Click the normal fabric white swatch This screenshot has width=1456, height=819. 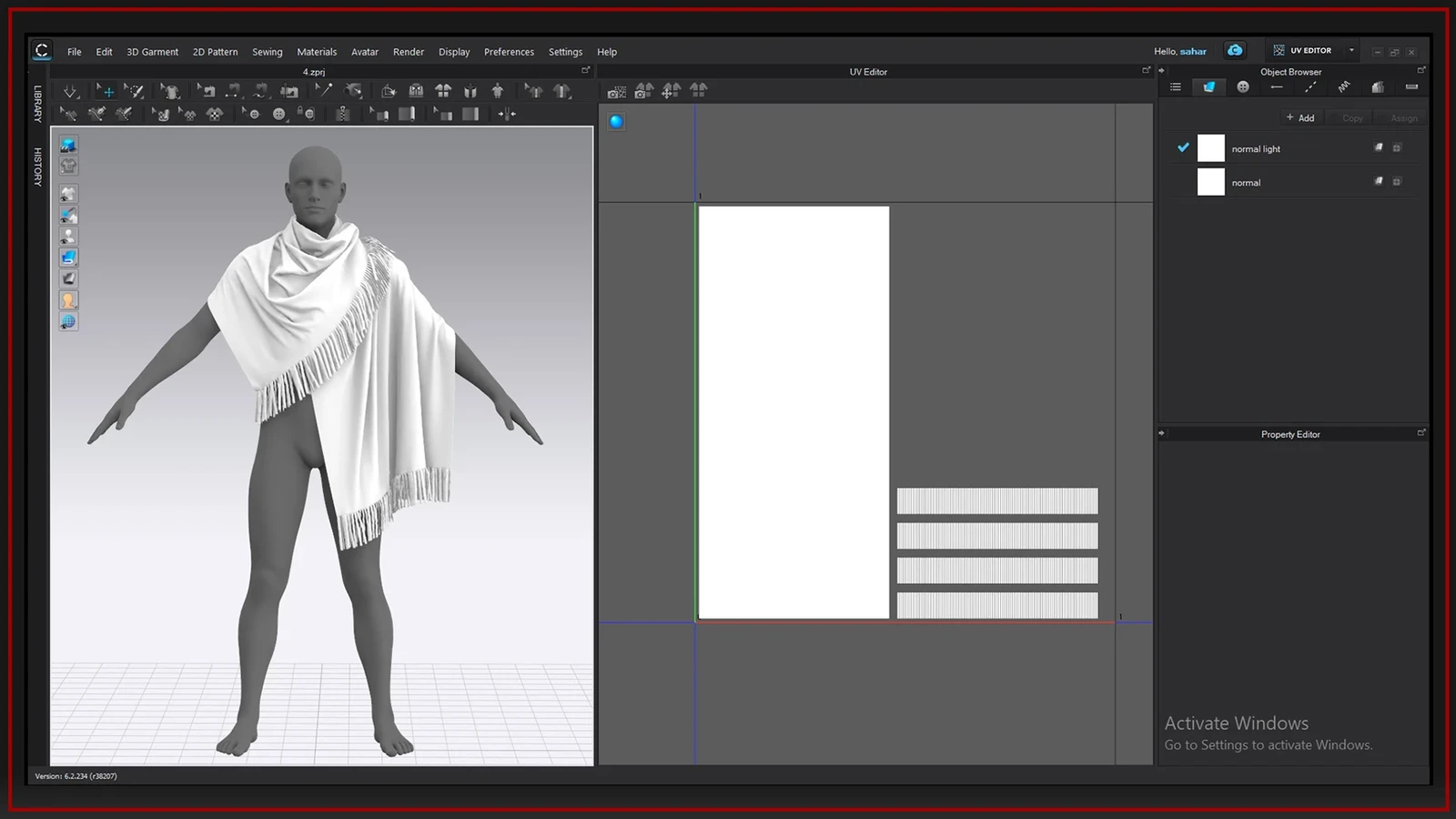1210,182
